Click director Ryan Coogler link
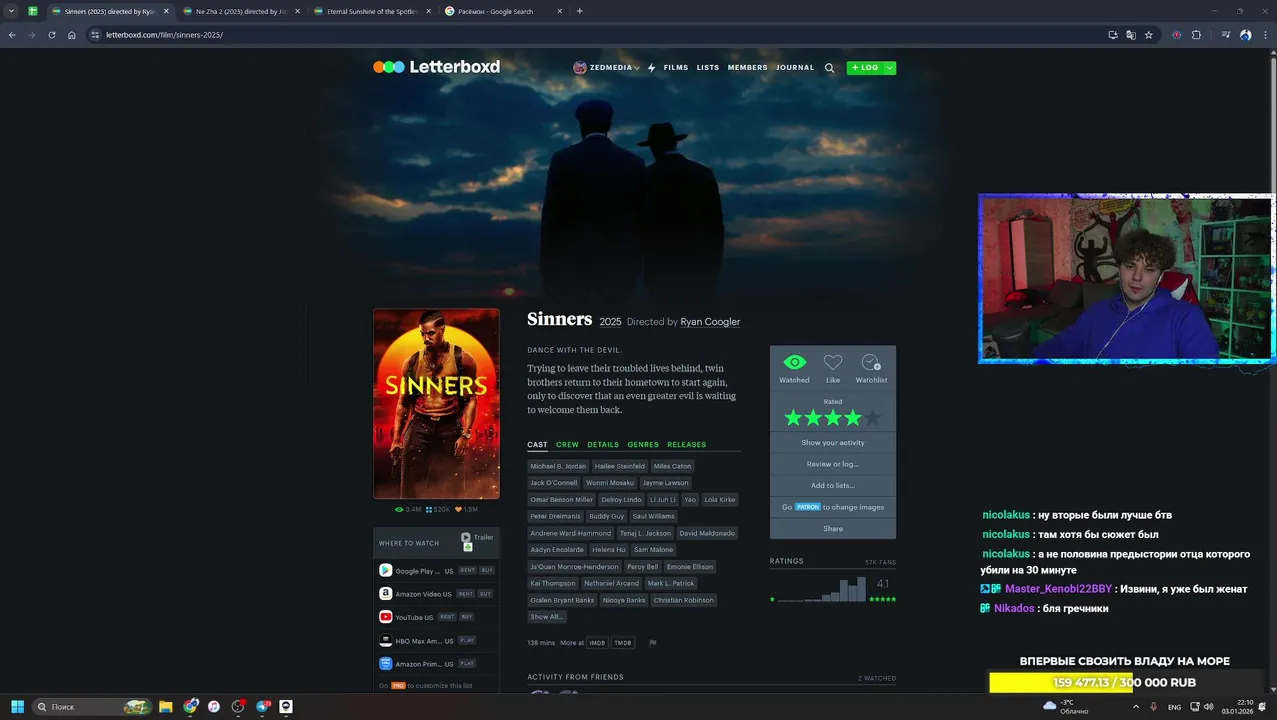The width and height of the screenshot is (1277, 720). pos(710,322)
